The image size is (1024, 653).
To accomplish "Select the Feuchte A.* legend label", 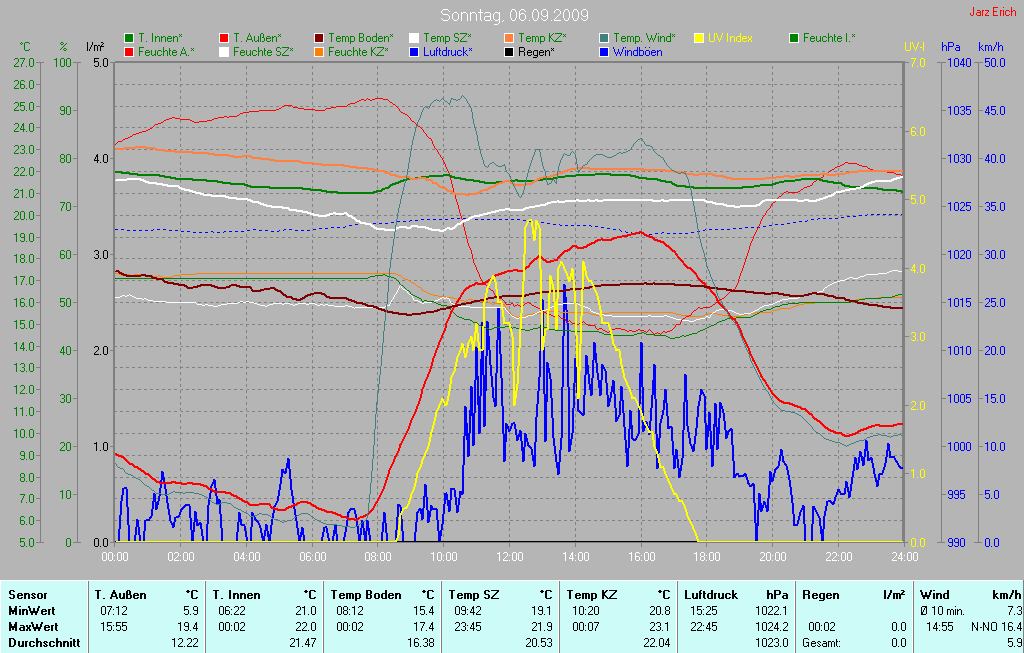I will [x=166, y=52].
